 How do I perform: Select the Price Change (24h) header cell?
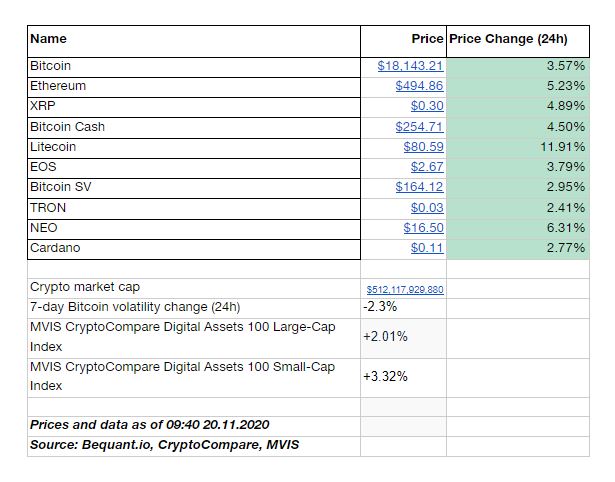coord(518,42)
